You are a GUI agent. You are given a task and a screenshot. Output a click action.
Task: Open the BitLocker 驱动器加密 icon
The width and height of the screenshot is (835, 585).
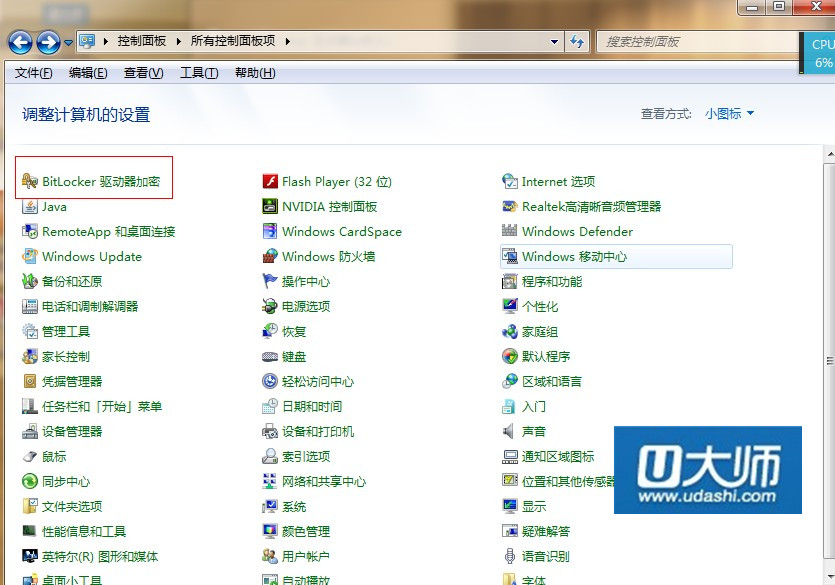(x=29, y=182)
